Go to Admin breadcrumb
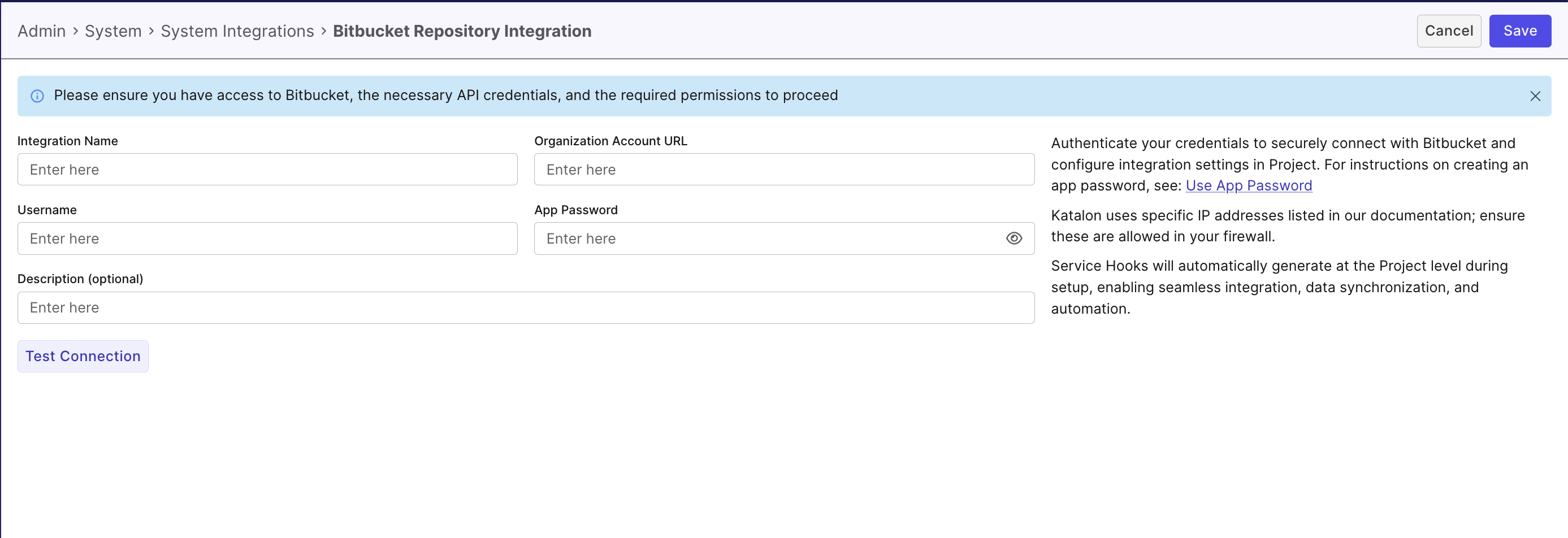 [x=41, y=31]
